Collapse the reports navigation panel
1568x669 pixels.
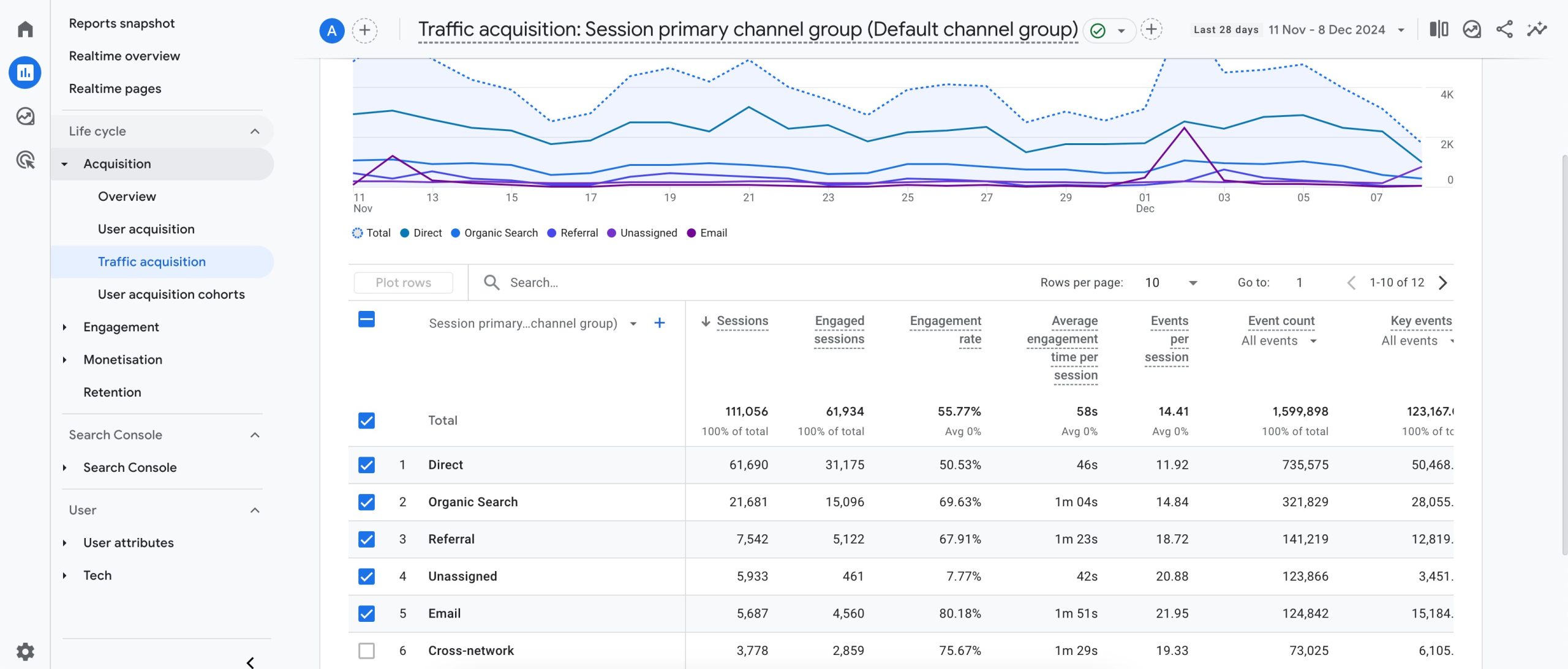[250, 662]
